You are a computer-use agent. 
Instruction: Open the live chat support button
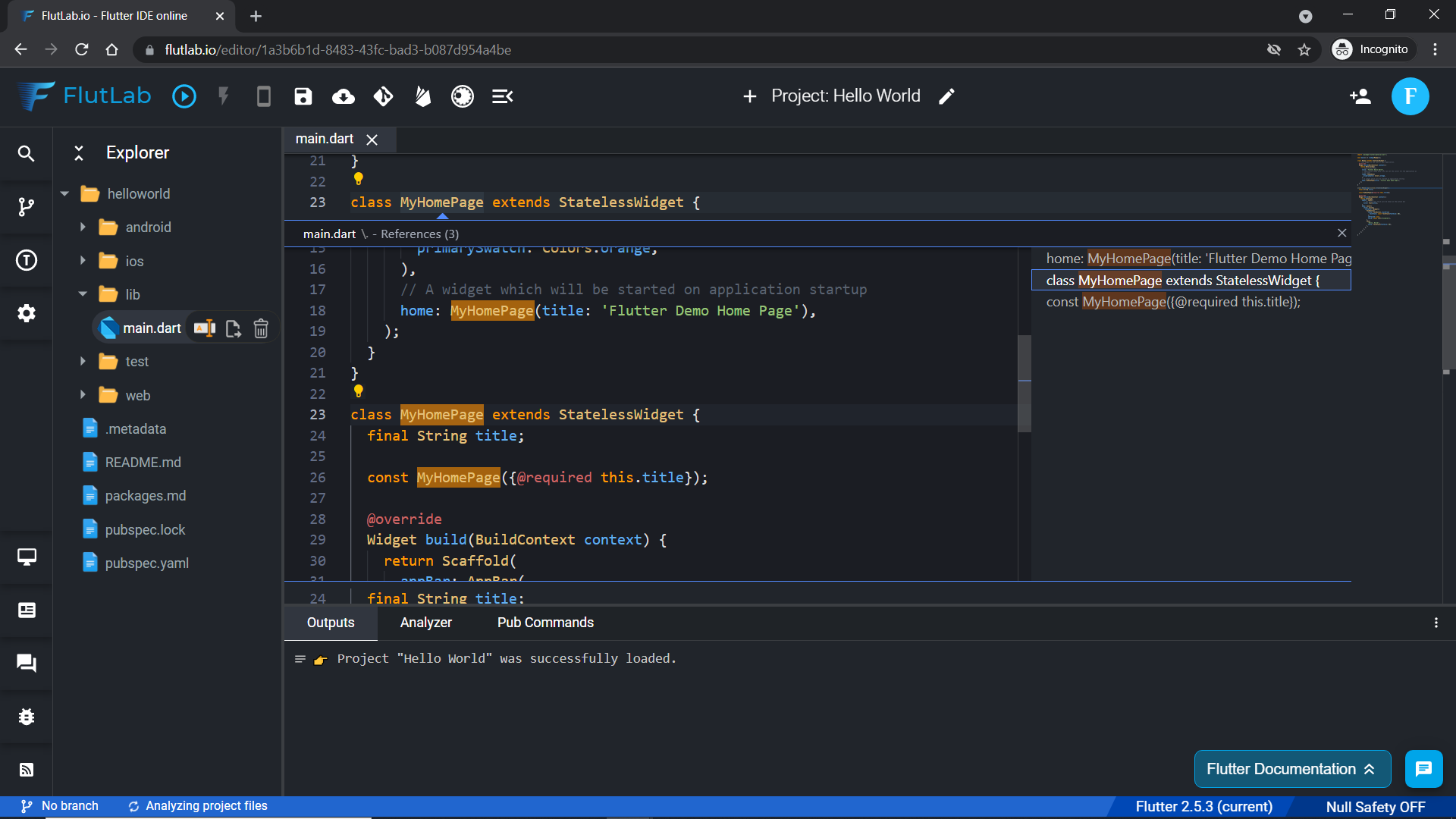pyautogui.click(x=1423, y=769)
